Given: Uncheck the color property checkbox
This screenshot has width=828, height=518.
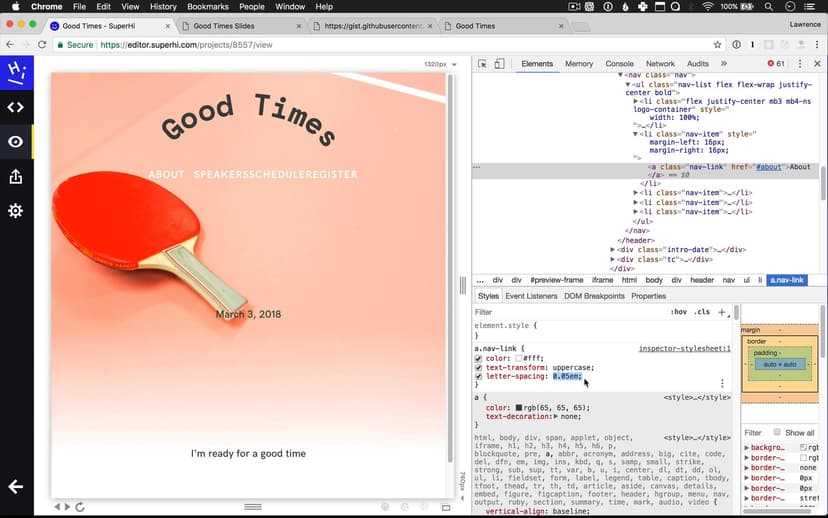Looking at the screenshot, I should 479,358.
